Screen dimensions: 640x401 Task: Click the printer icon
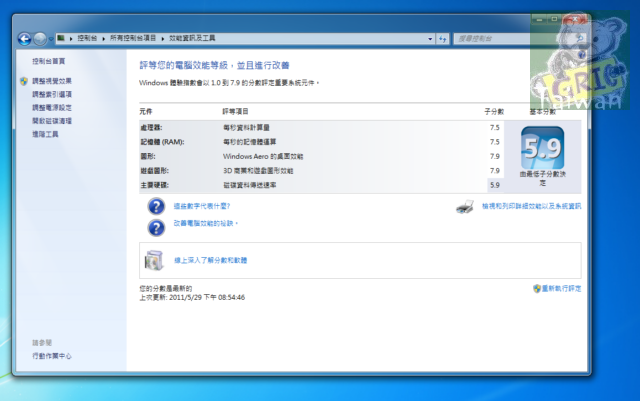coord(465,207)
